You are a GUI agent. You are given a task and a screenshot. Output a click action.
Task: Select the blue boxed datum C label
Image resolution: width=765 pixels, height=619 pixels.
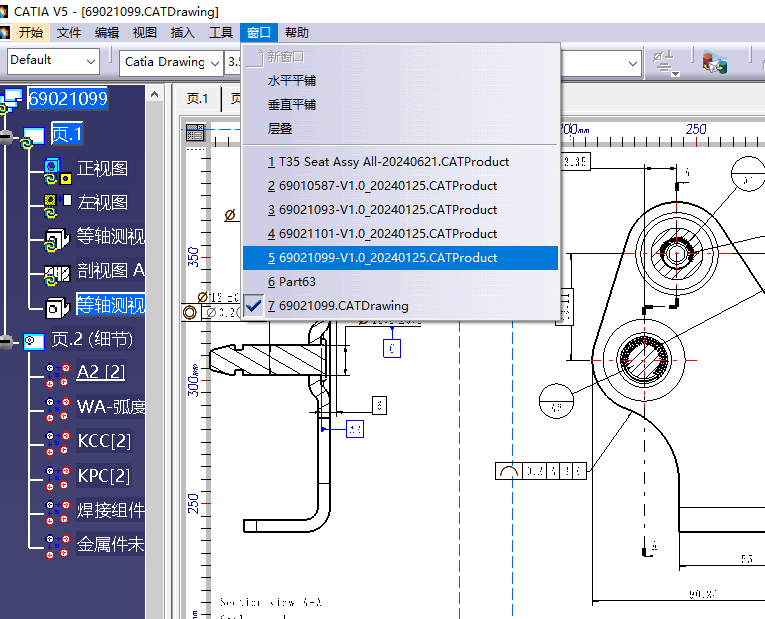click(392, 348)
